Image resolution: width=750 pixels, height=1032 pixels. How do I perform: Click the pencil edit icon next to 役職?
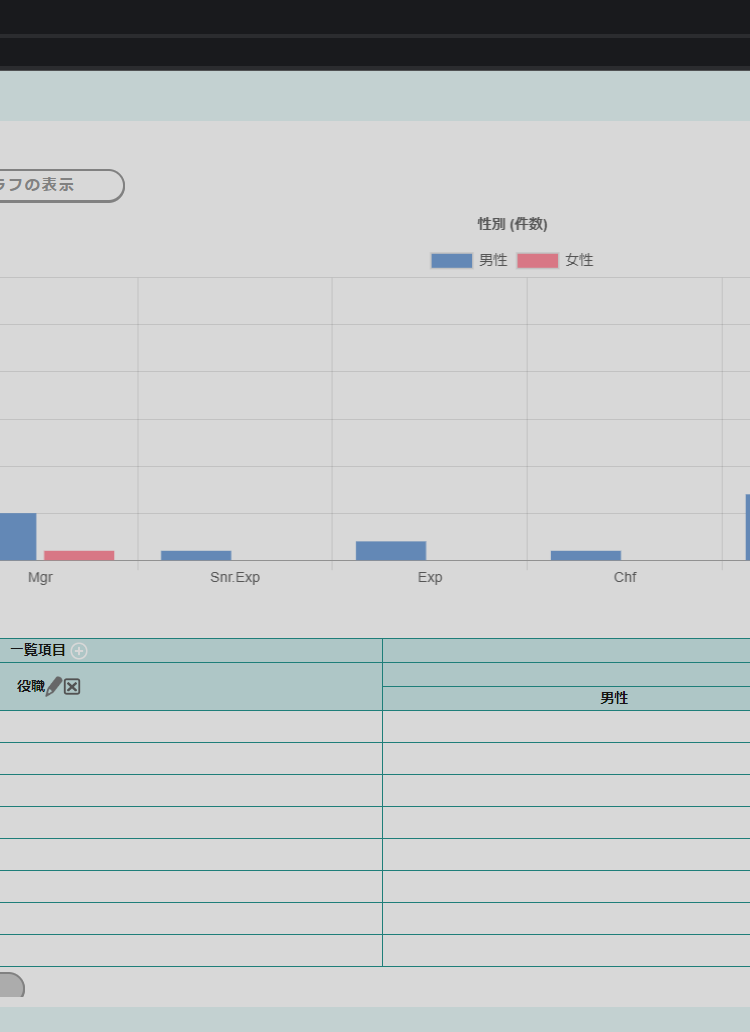click(x=54, y=687)
